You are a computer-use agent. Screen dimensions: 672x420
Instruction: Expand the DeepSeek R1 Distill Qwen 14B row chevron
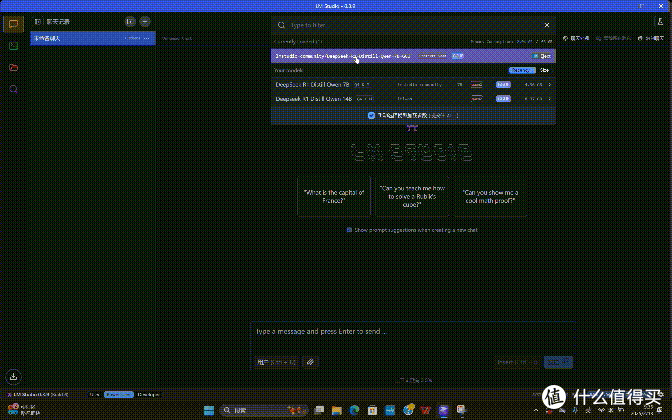(549, 99)
